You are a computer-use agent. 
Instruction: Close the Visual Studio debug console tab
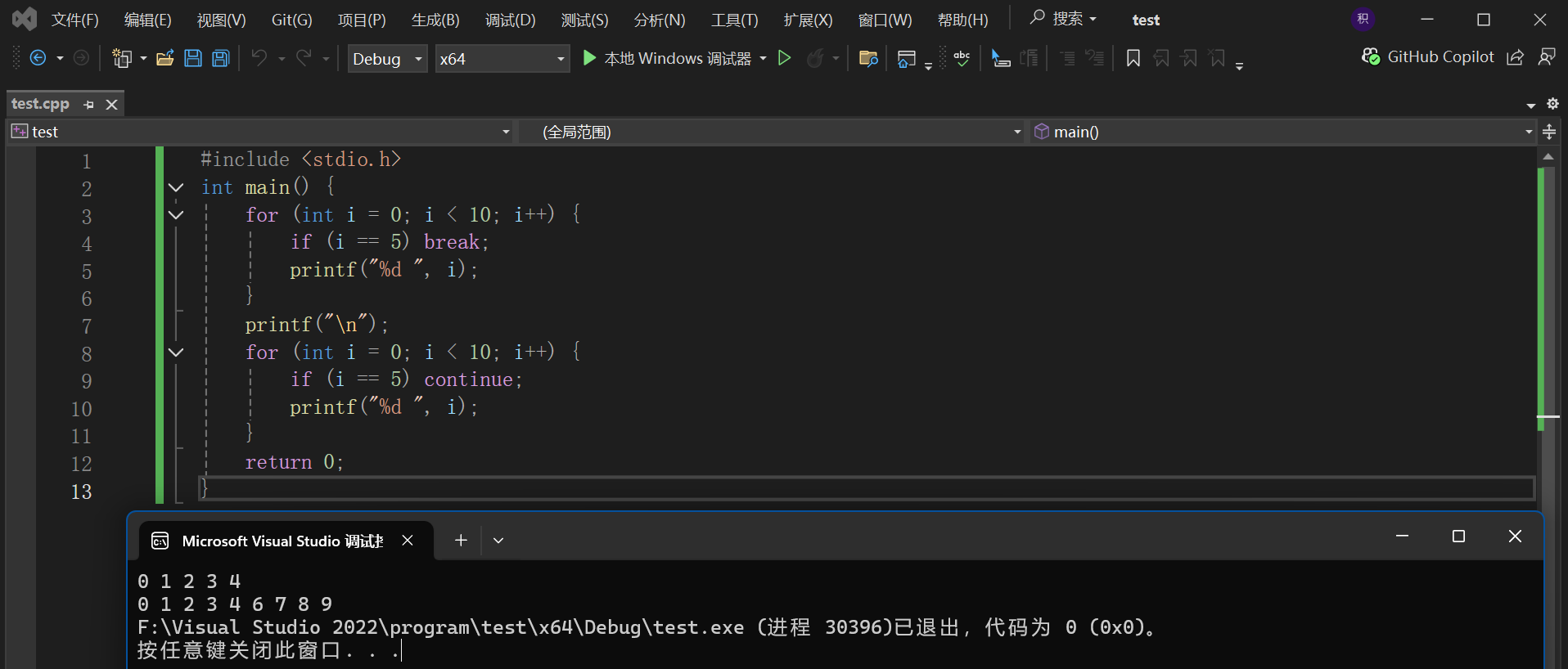click(x=408, y=541)
